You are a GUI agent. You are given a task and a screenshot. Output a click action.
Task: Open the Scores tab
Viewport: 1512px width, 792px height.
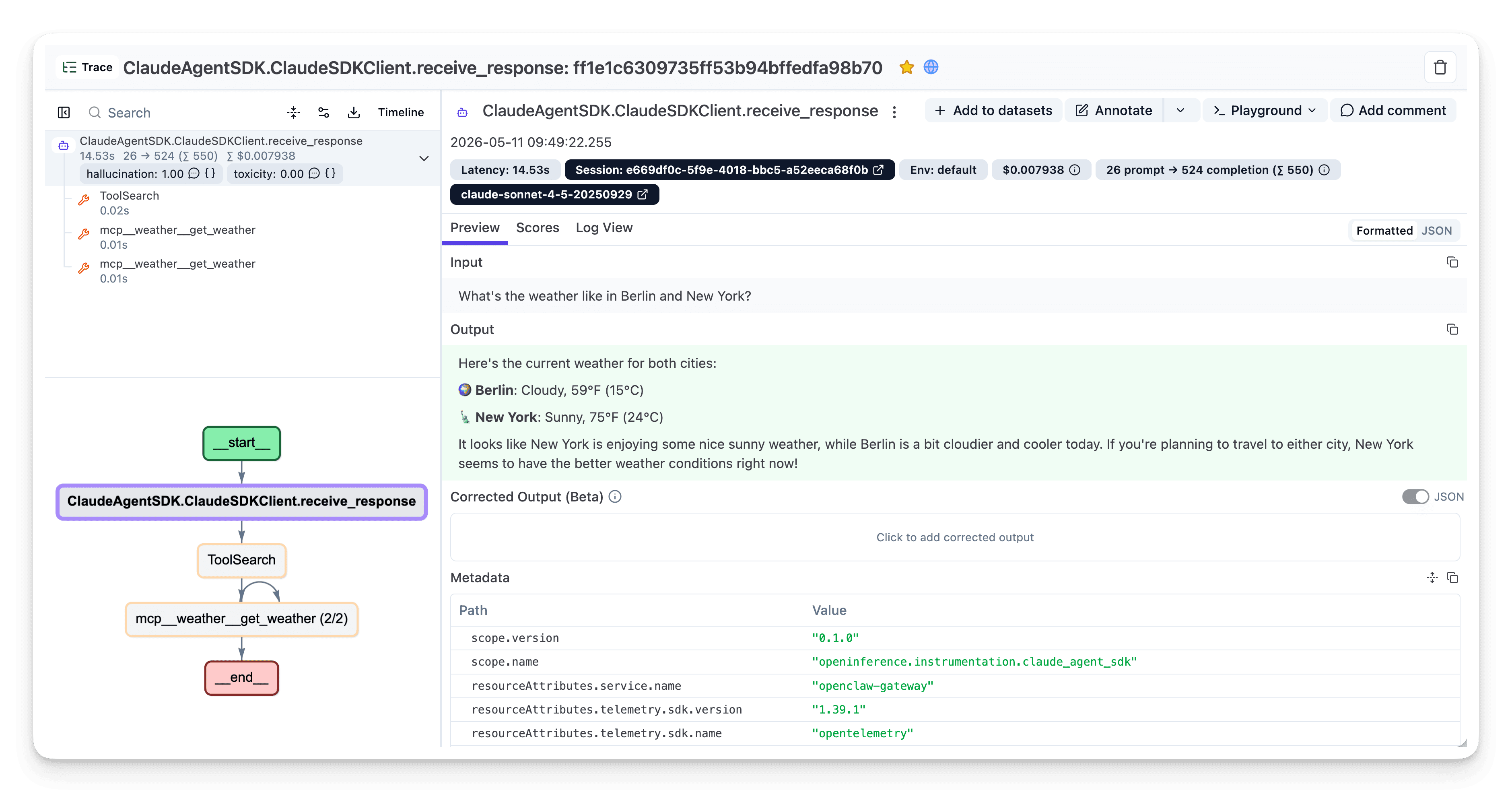tap(537, 228)
